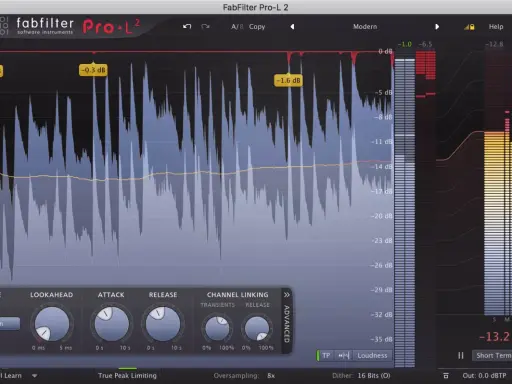
Task: Adjust Channel Linking Release knob
Action: [257, 329]
